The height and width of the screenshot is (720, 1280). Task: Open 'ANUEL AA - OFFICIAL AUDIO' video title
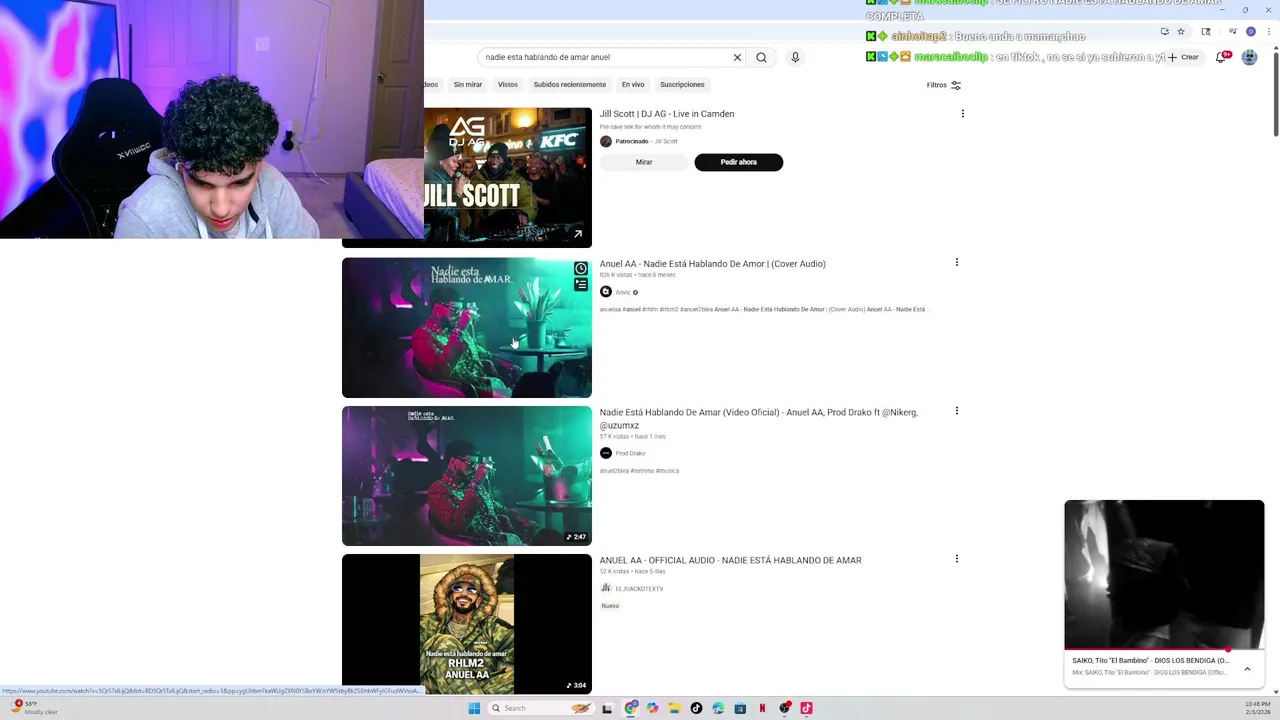click(730, 560)
